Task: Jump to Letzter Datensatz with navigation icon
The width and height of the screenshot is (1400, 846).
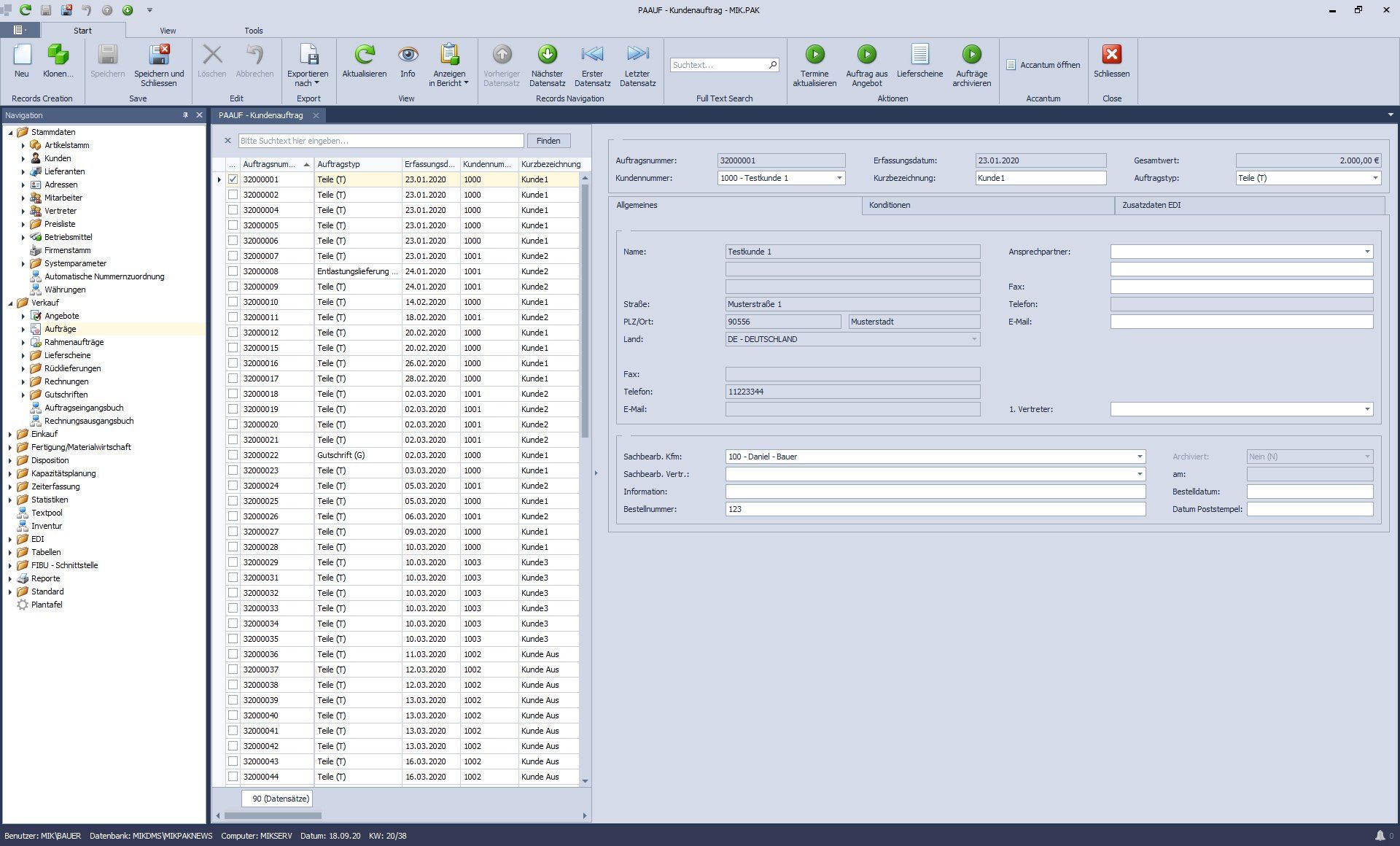Action: (x=637, y=64)
